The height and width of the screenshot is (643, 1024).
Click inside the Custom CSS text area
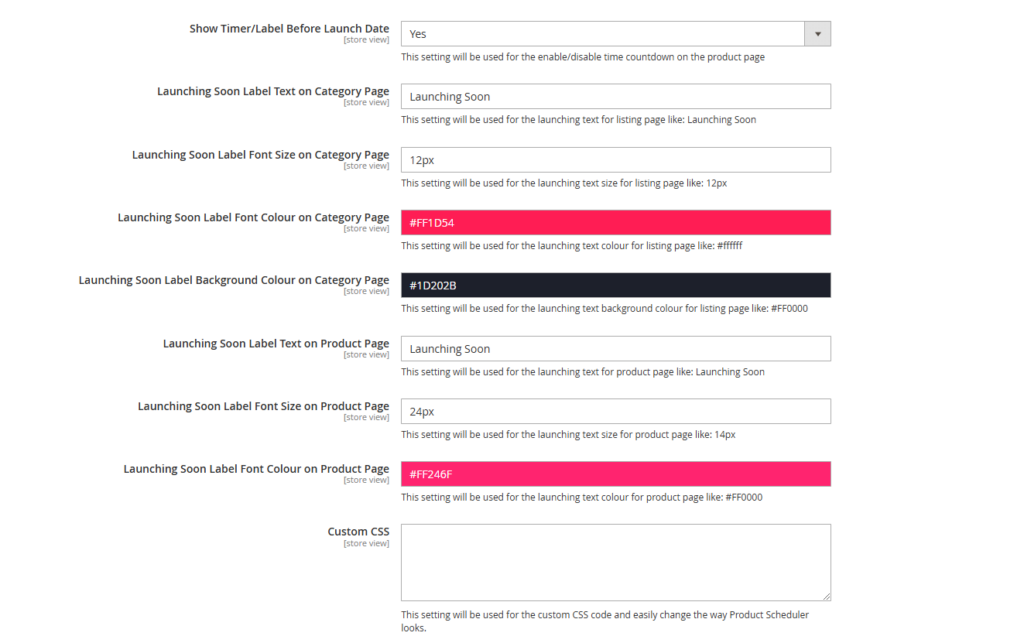tap(615, 560)
